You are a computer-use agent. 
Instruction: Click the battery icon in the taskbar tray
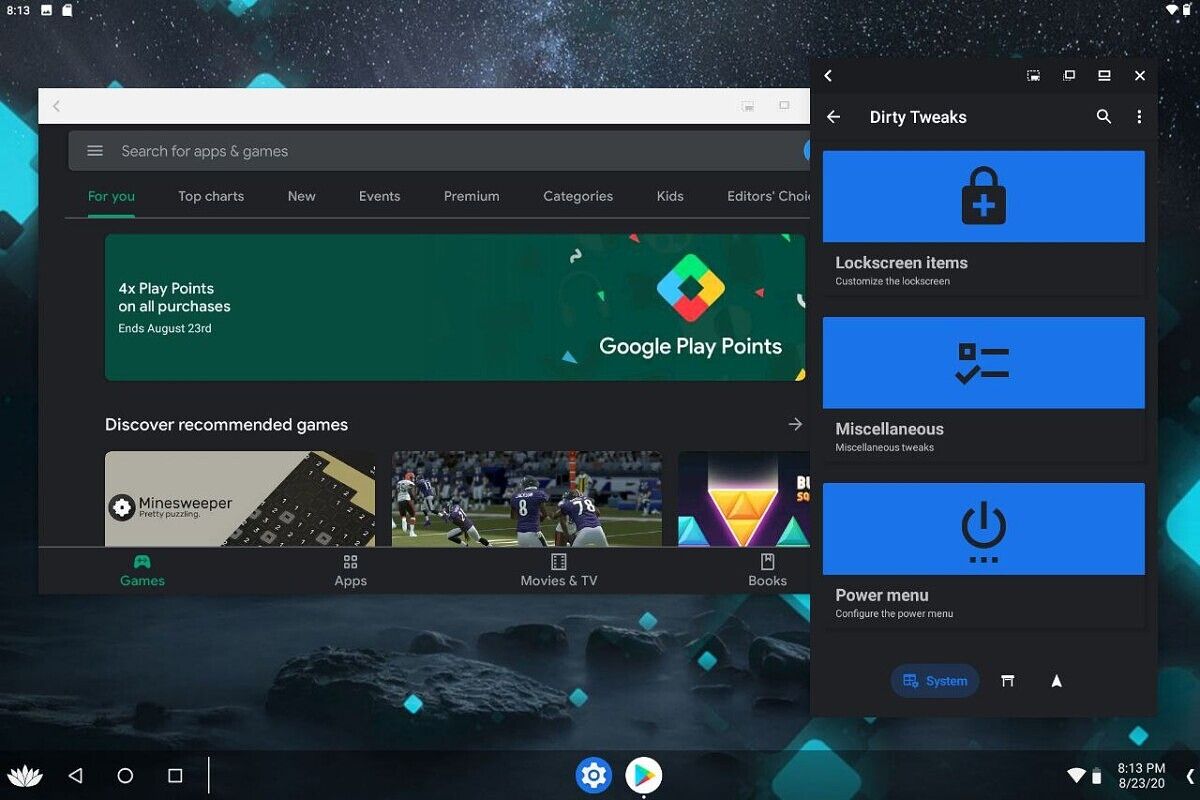(1097, 776)
